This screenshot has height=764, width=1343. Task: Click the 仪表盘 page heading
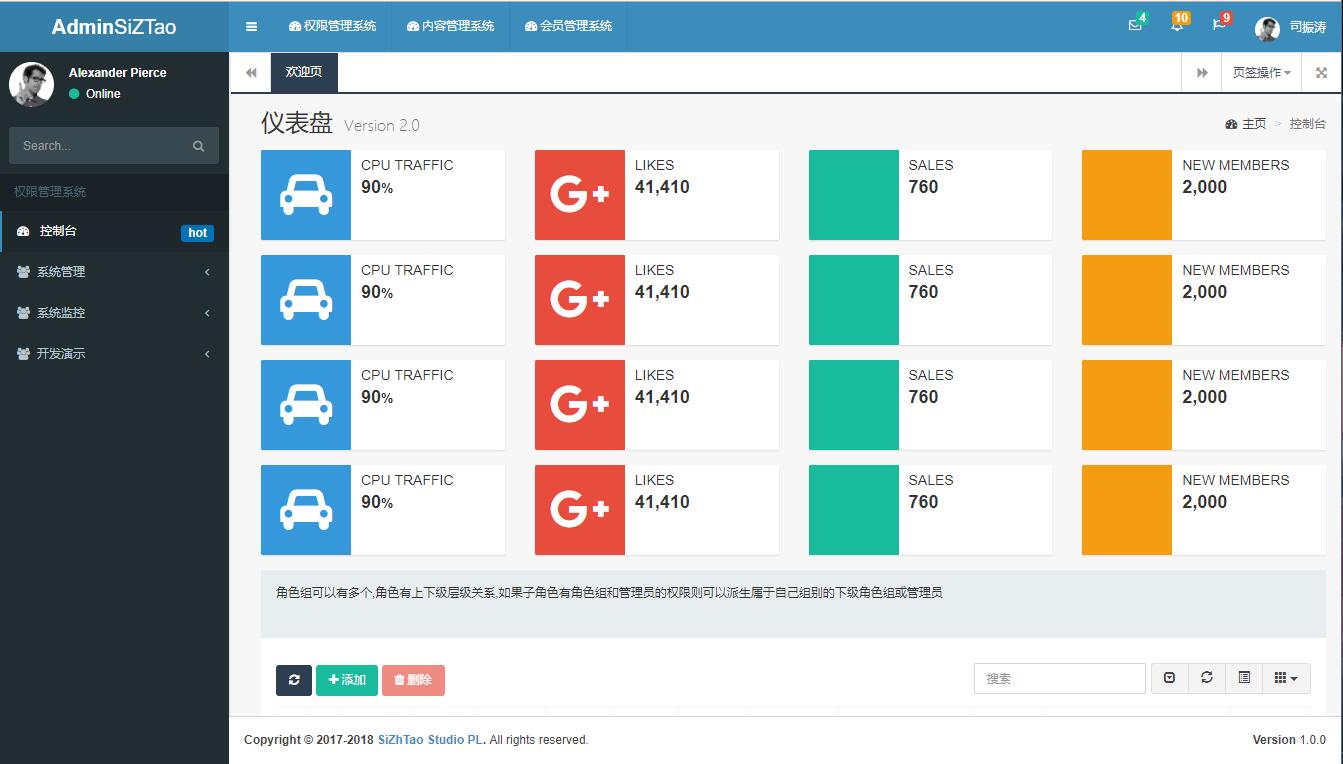pyautogui.click(x=296, y=123)
